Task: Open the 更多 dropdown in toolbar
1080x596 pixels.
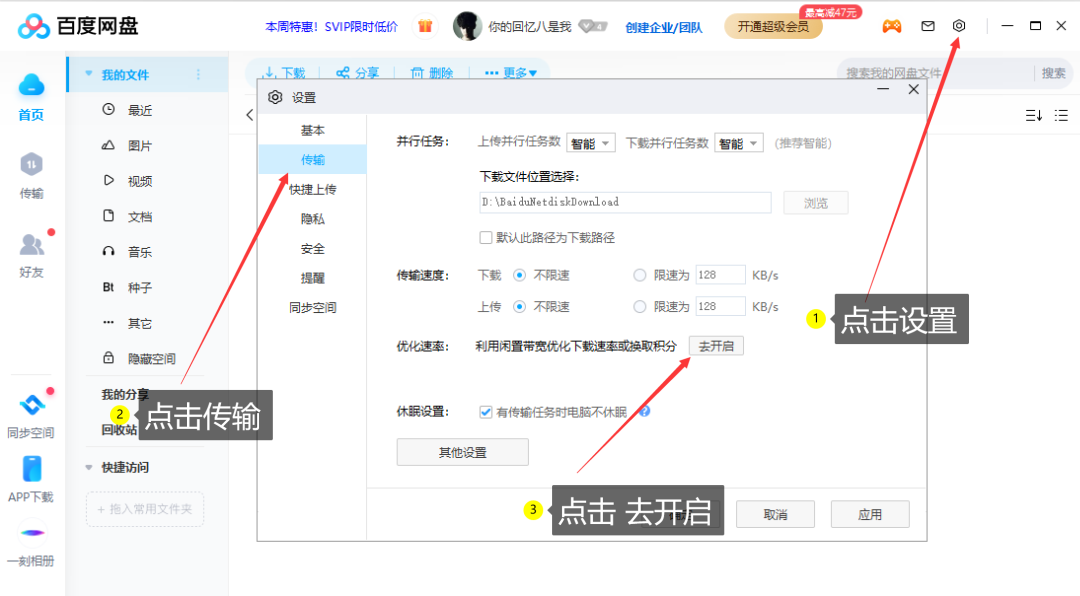Action: pyautogui.click(x=511, y=73)
